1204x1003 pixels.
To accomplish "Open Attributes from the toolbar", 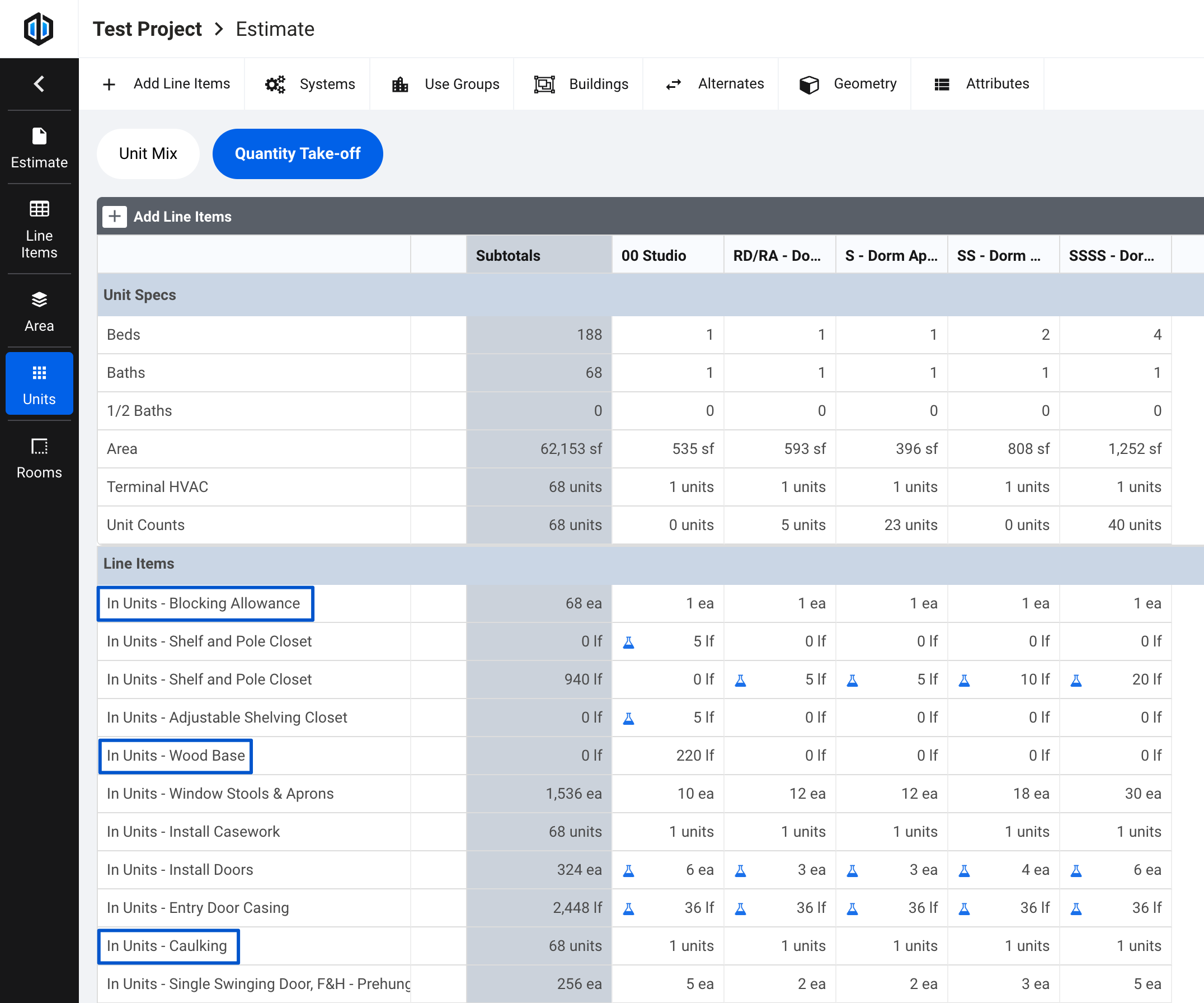I will click(x=977, y=84).
